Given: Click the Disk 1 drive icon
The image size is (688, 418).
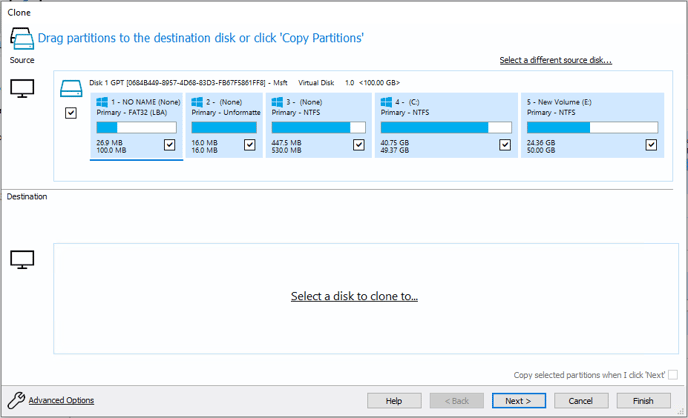Looking at the screenshot, I should (71, 88).
